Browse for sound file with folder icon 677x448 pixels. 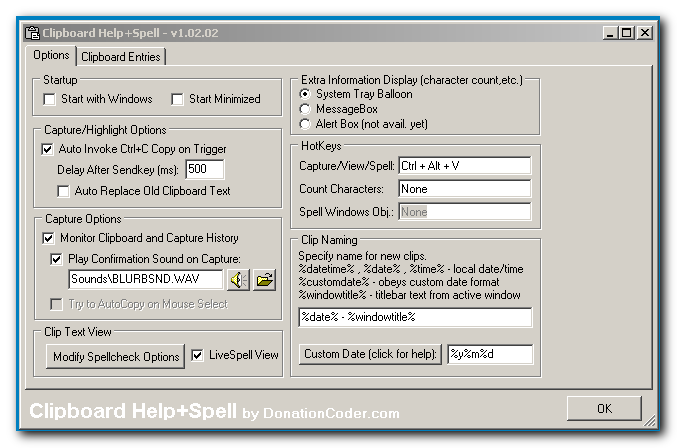264,280
